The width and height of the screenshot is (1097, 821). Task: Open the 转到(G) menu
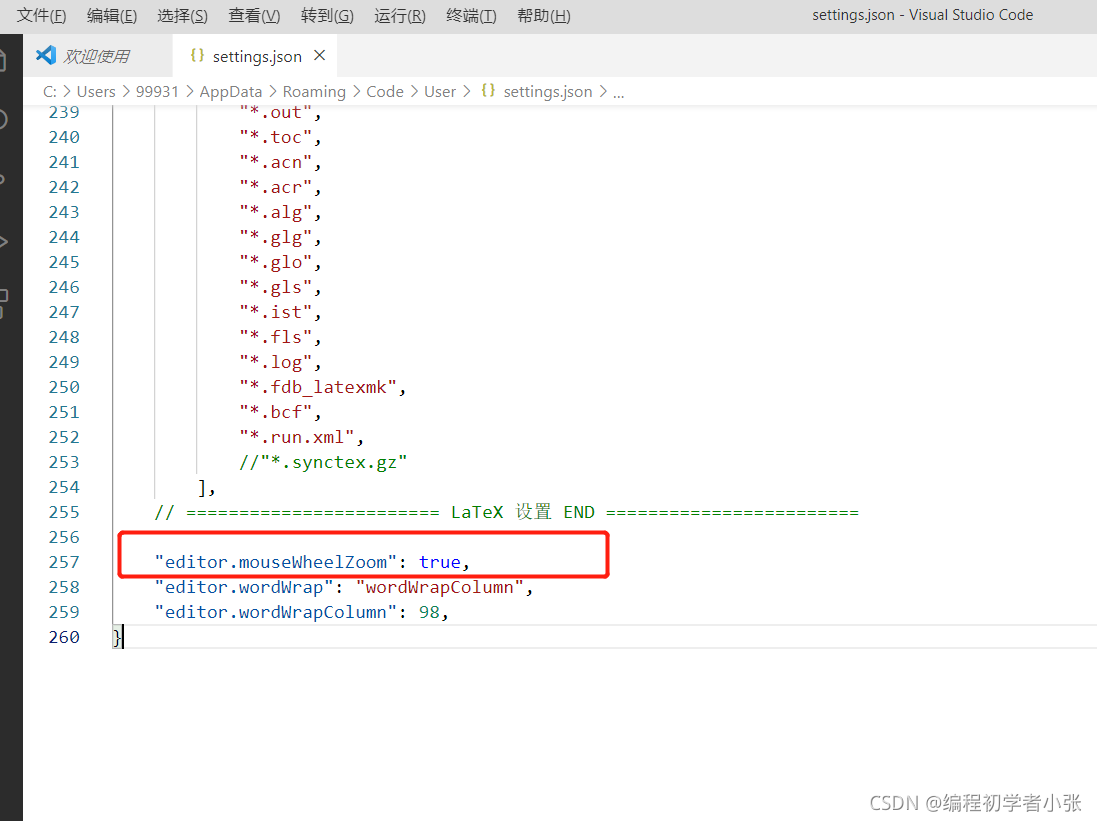327,15
